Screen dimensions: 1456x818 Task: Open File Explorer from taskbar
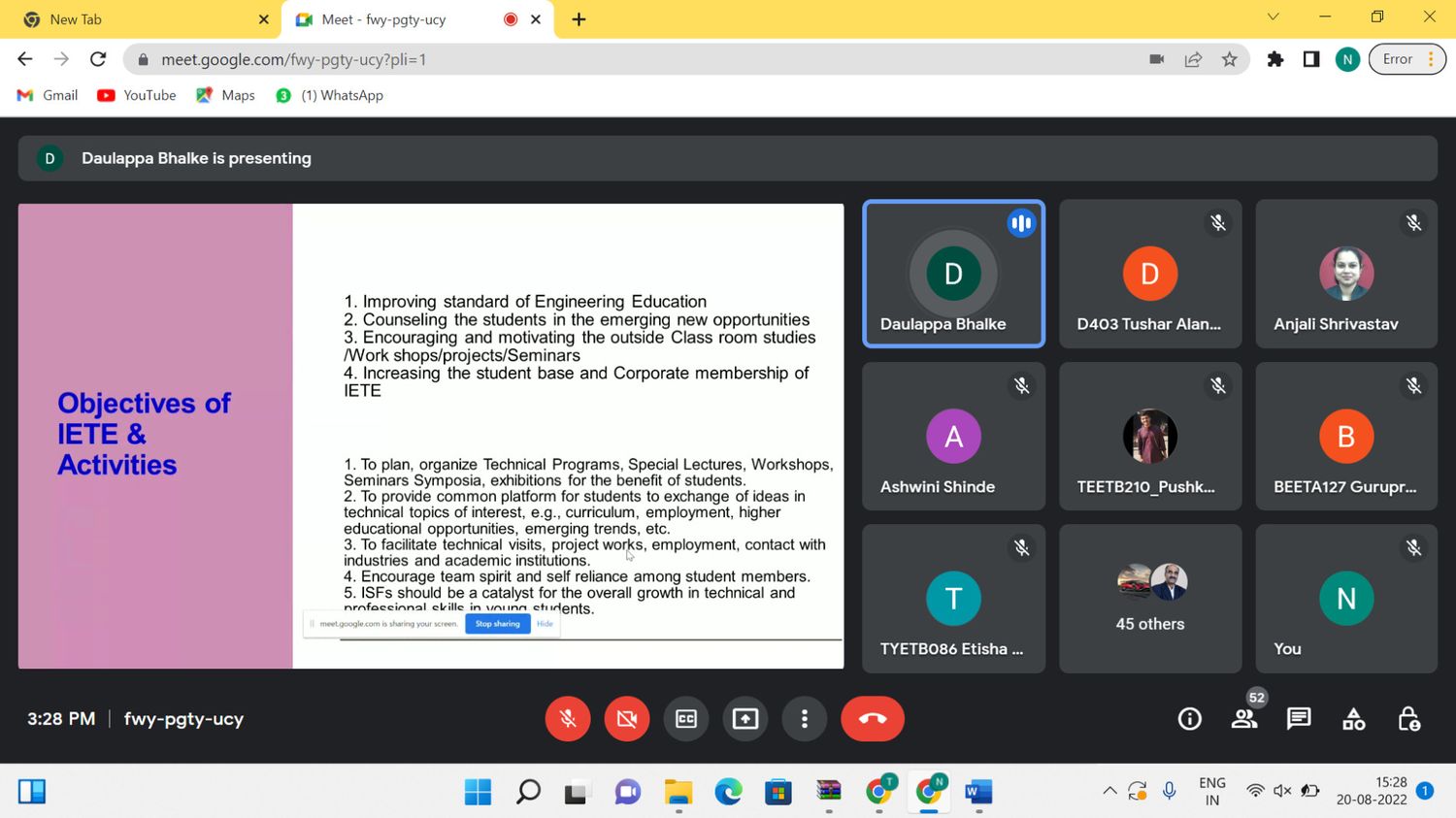pyautogui.click(x=678, y=792)
